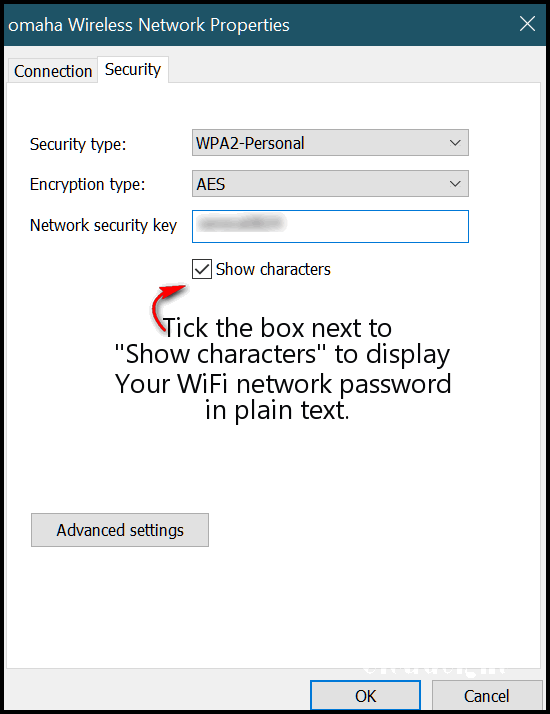
Task: Click the Security type label
Action: [78, 144]
